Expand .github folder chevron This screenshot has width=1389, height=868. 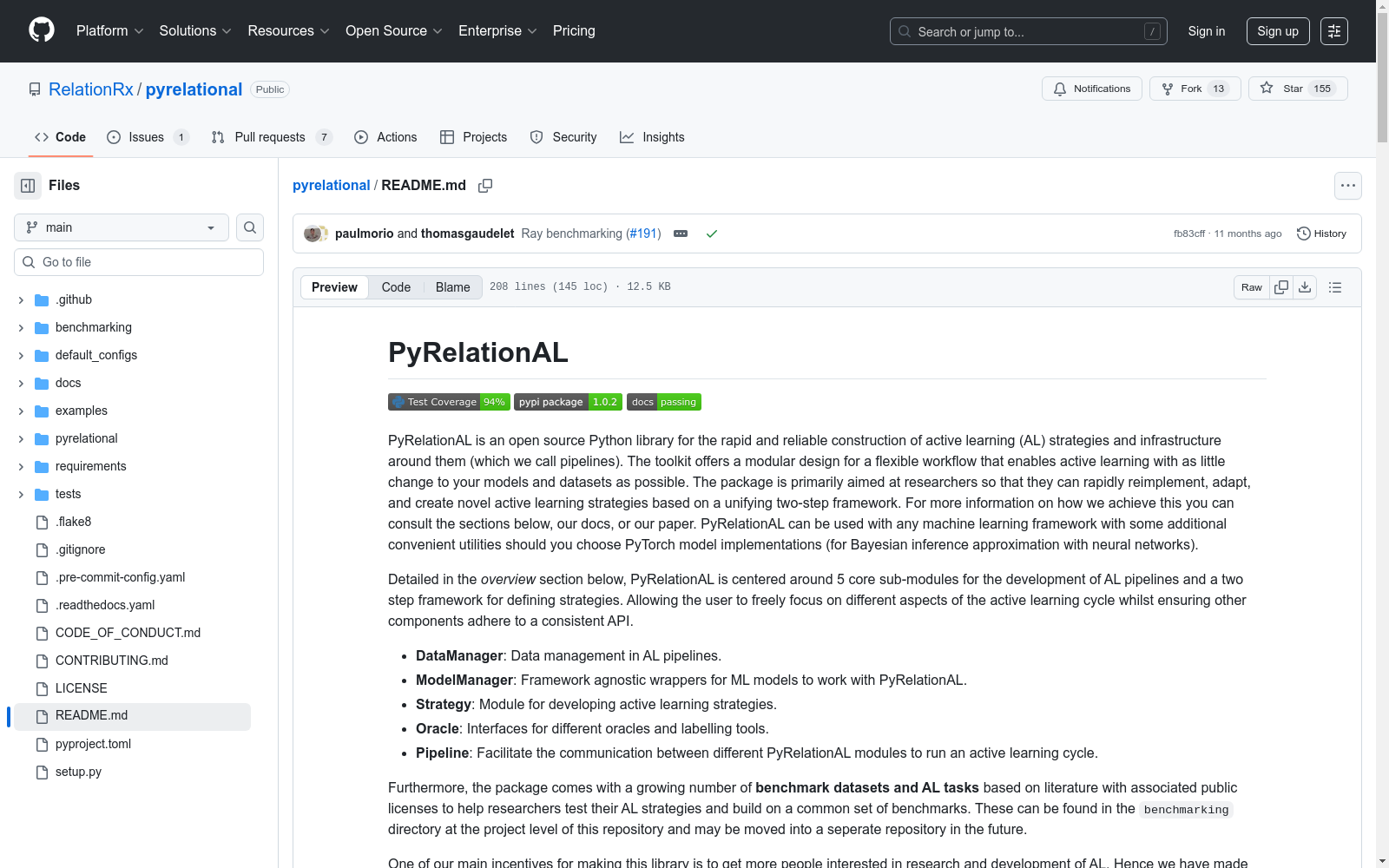point(21,300)
